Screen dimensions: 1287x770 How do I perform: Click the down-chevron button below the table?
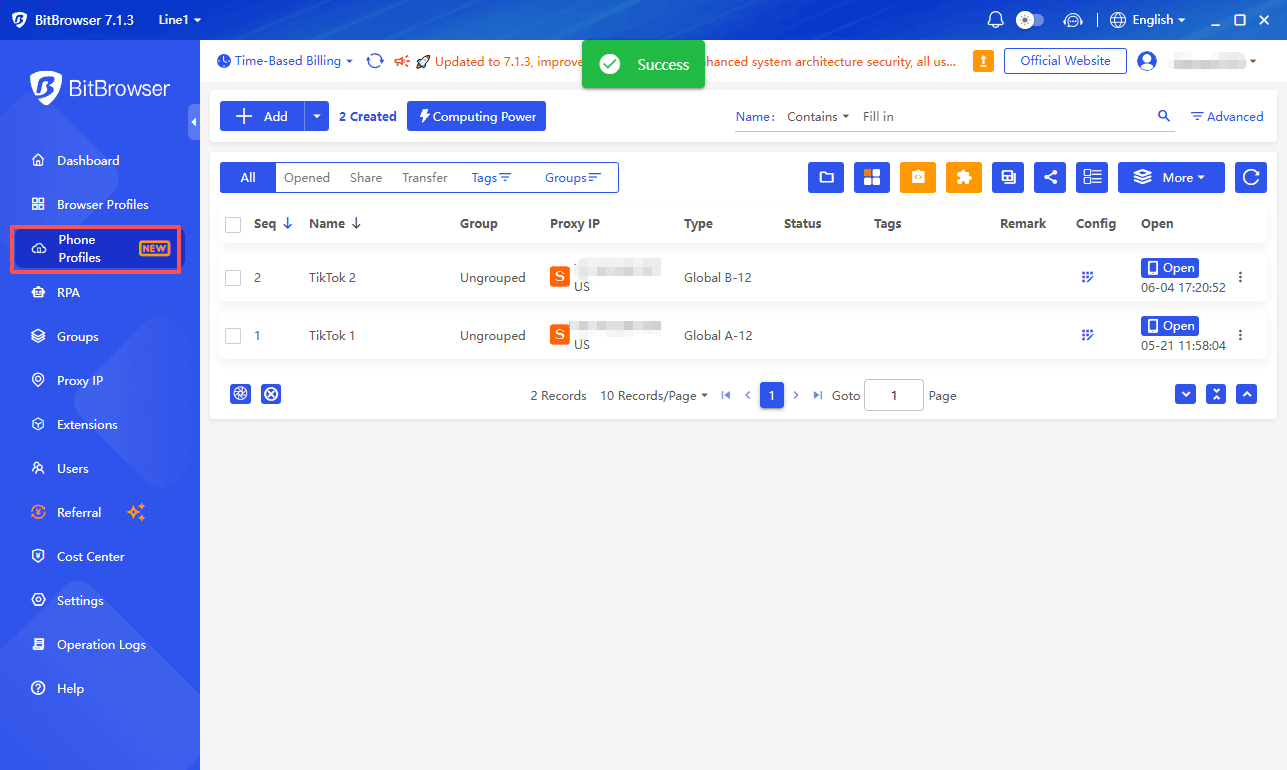click(1186, 394)
